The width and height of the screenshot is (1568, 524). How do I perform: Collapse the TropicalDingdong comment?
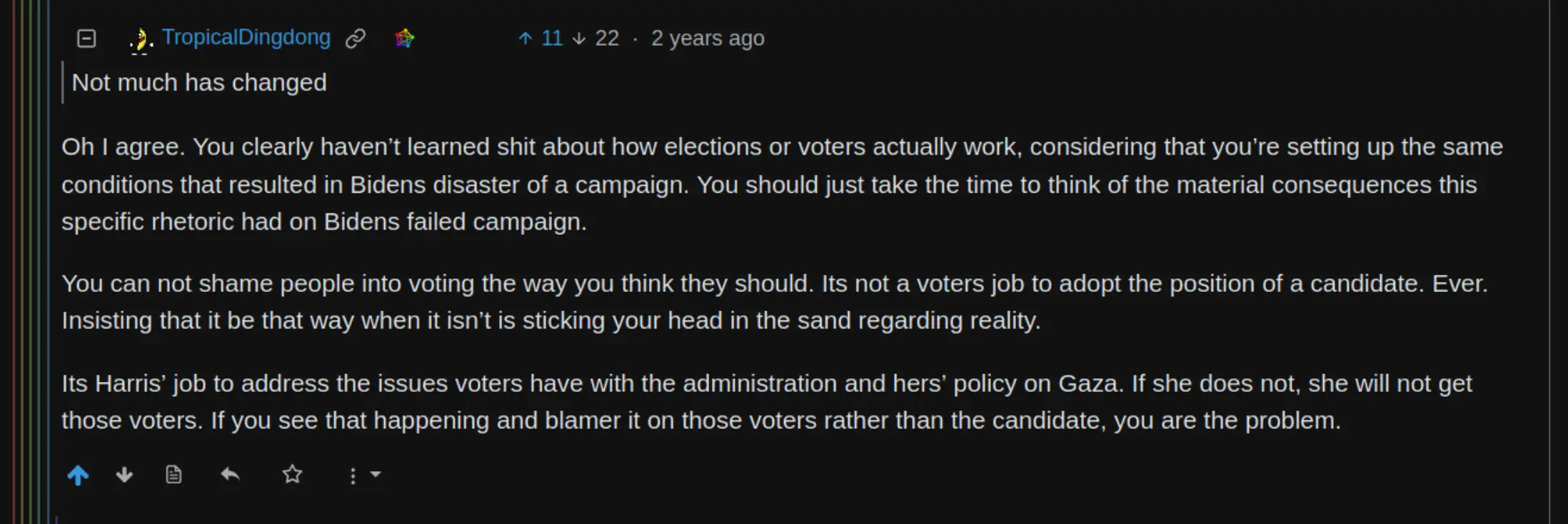point(86,38)
